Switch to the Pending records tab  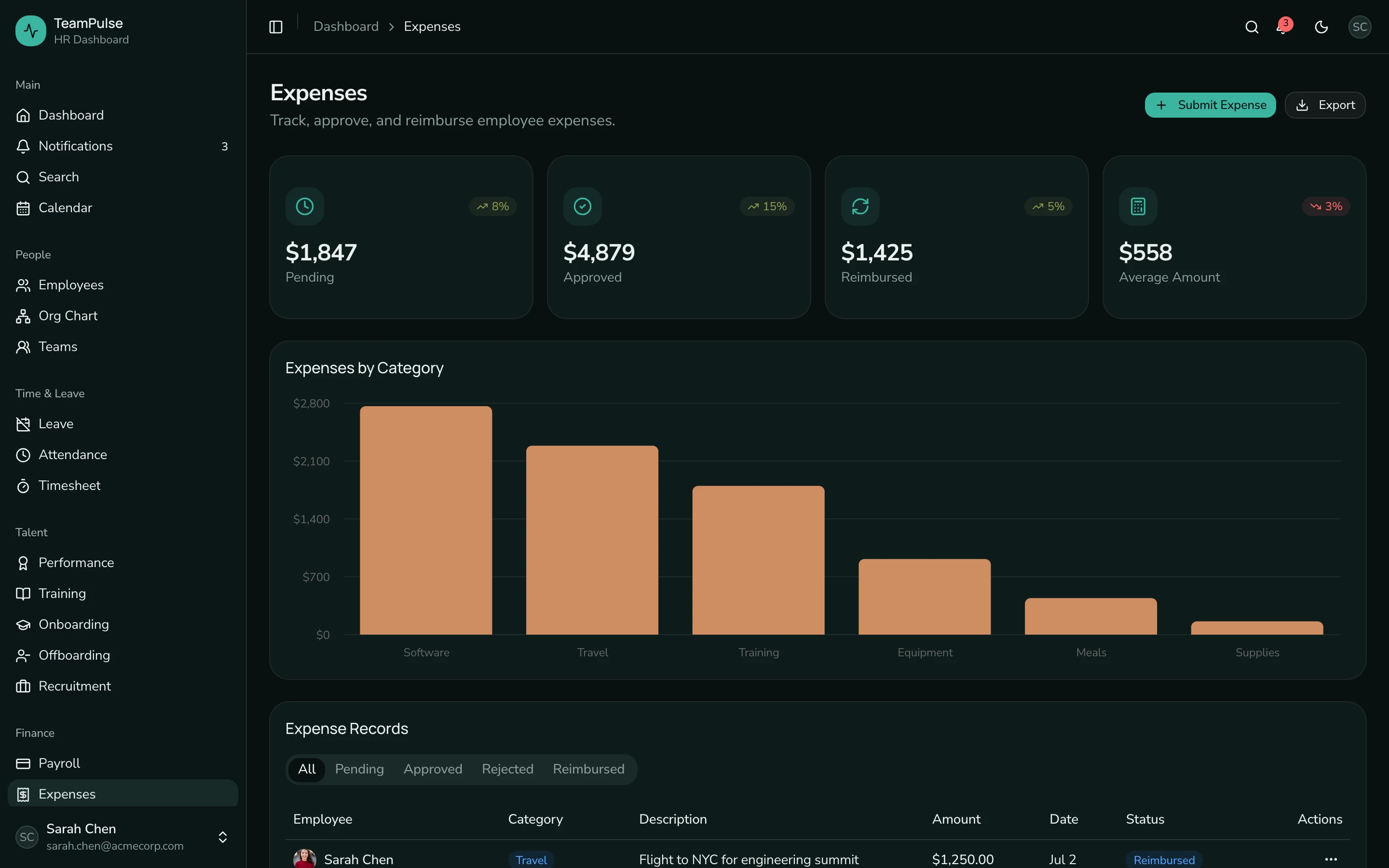point(359,769)
